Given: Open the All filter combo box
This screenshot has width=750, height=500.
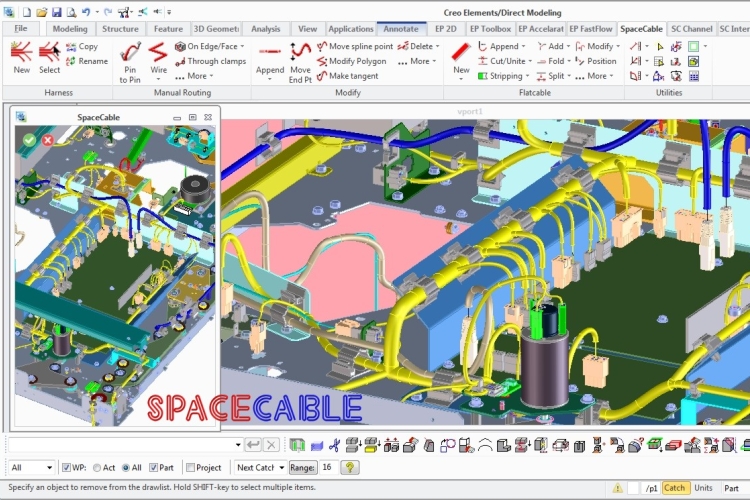Looking at the screenshot, I should tap(32, 467).
